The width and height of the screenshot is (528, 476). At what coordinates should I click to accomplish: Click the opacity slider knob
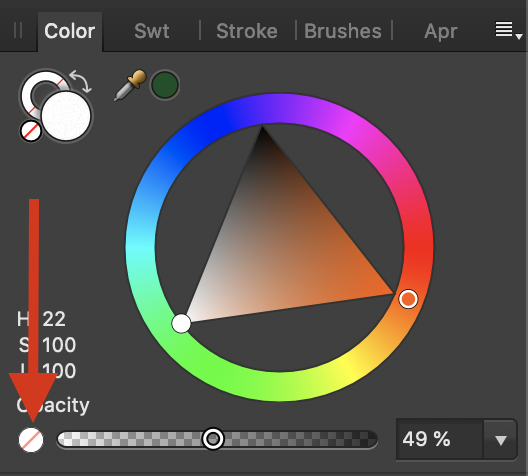213,439
